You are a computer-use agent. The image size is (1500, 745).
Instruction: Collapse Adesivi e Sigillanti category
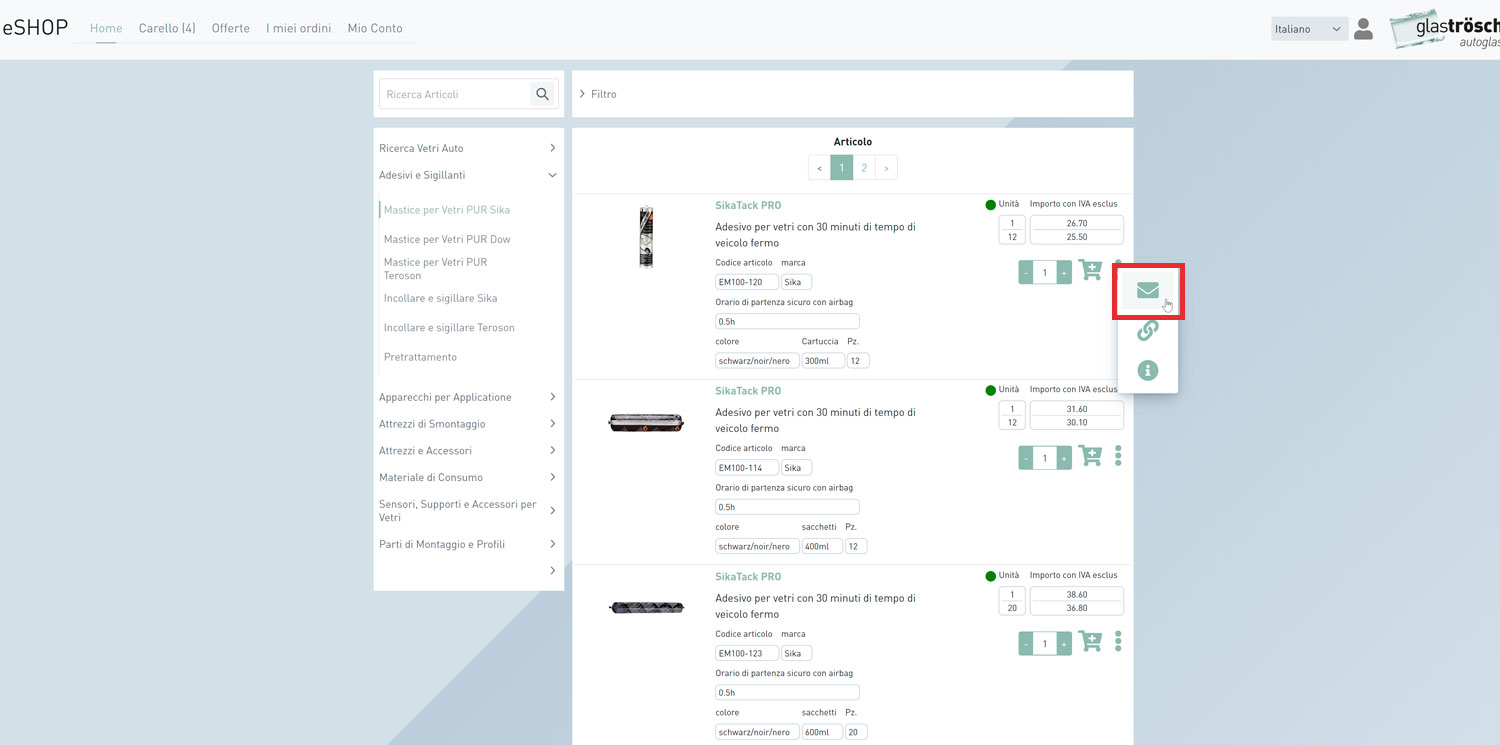coord(468,175)
